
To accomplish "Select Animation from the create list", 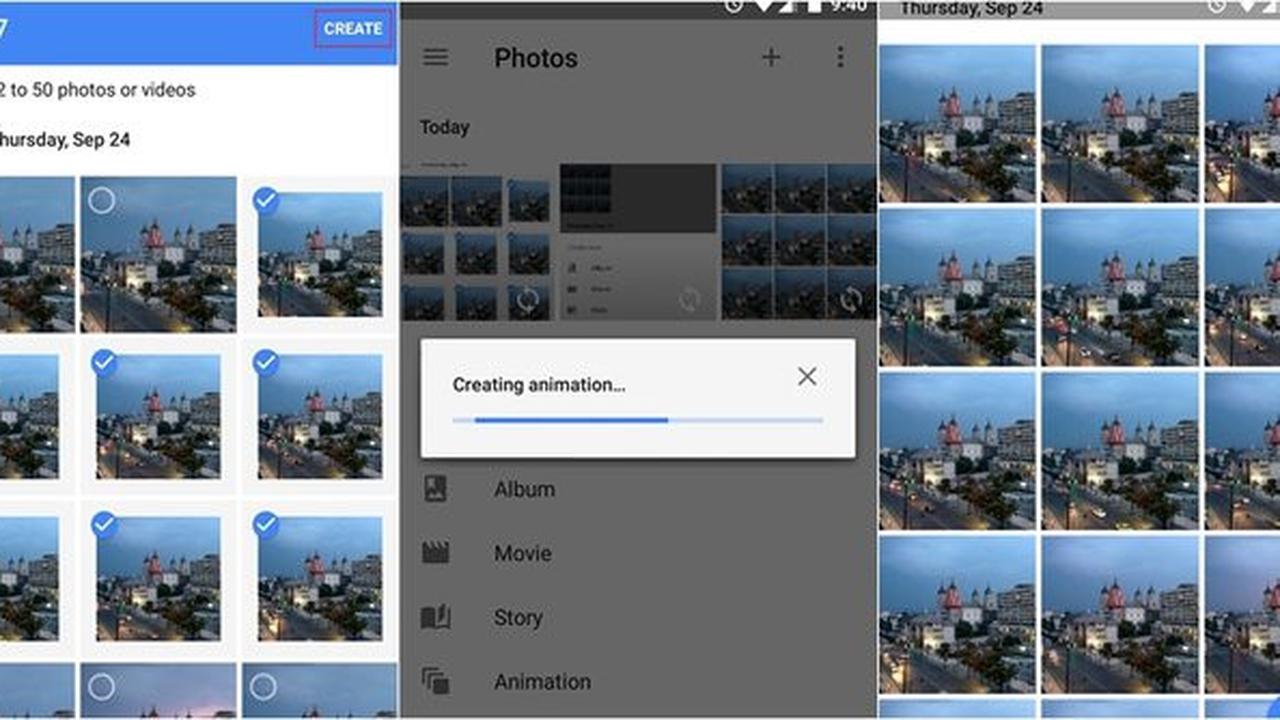I will pyautogui.click(x=542, y=682).
